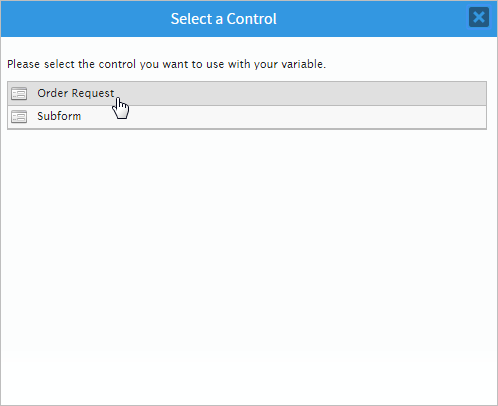Viewport: 498px width, 406px height.
Task: Click the word "variable" in the prompt
Action: (303, 64)
